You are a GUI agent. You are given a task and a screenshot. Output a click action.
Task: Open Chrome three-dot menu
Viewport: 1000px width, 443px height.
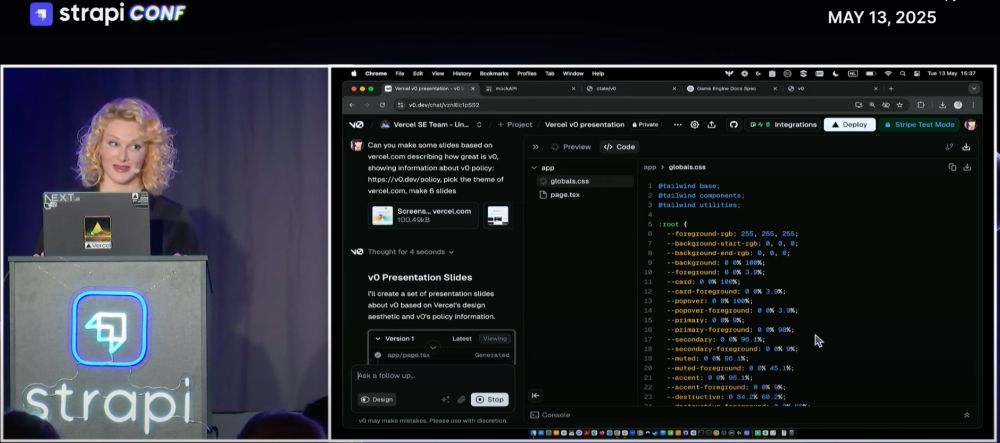(973, 105)
